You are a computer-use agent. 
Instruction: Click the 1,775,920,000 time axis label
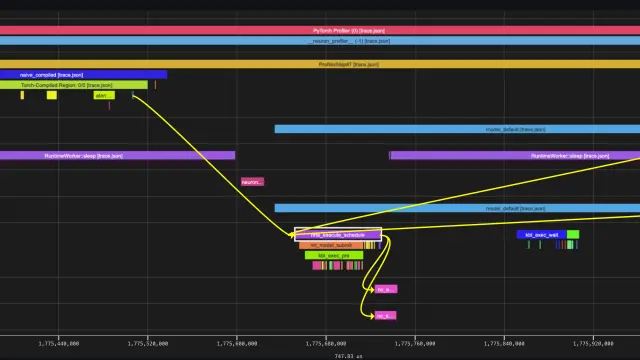click(593, 344)
